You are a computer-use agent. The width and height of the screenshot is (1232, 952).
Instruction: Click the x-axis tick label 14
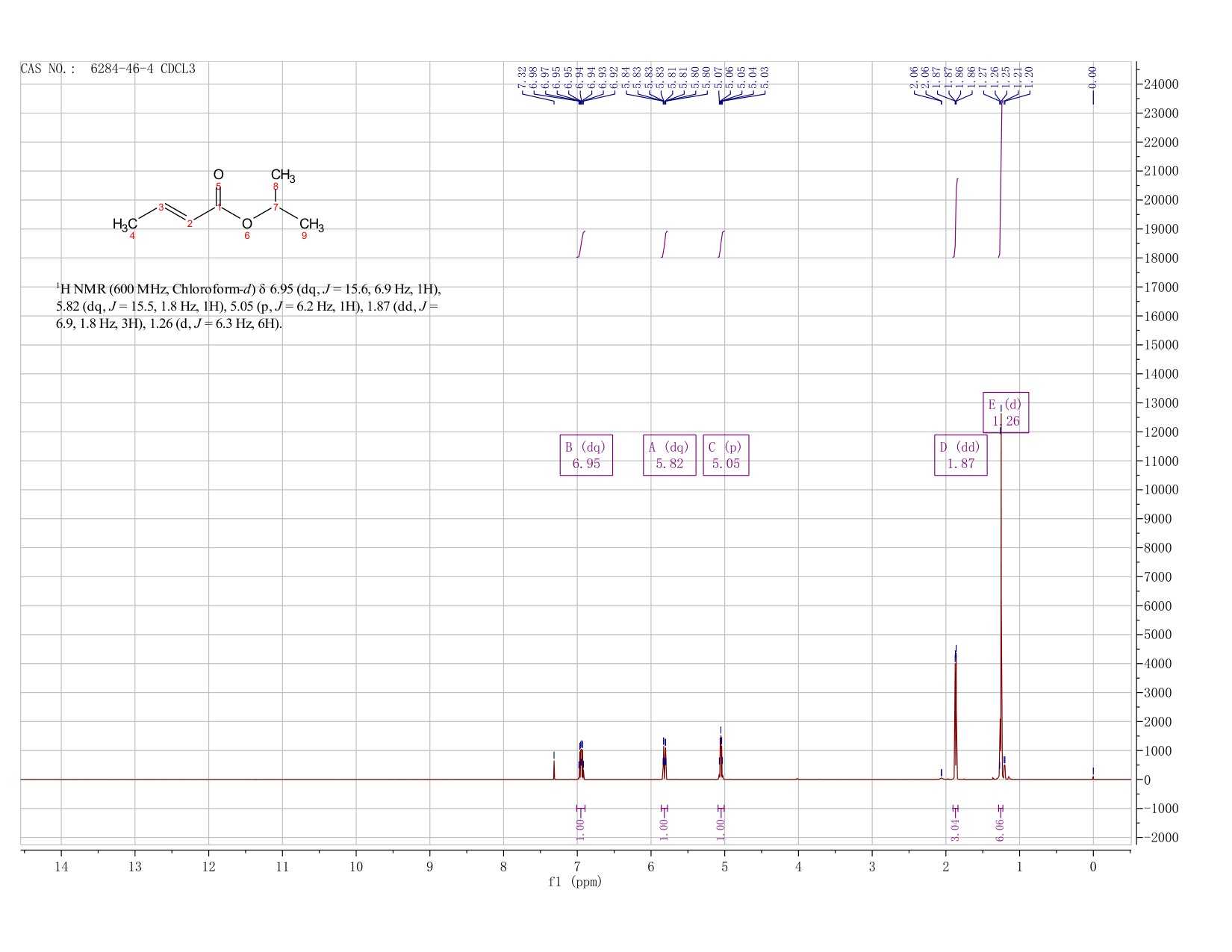pos(61,866)
